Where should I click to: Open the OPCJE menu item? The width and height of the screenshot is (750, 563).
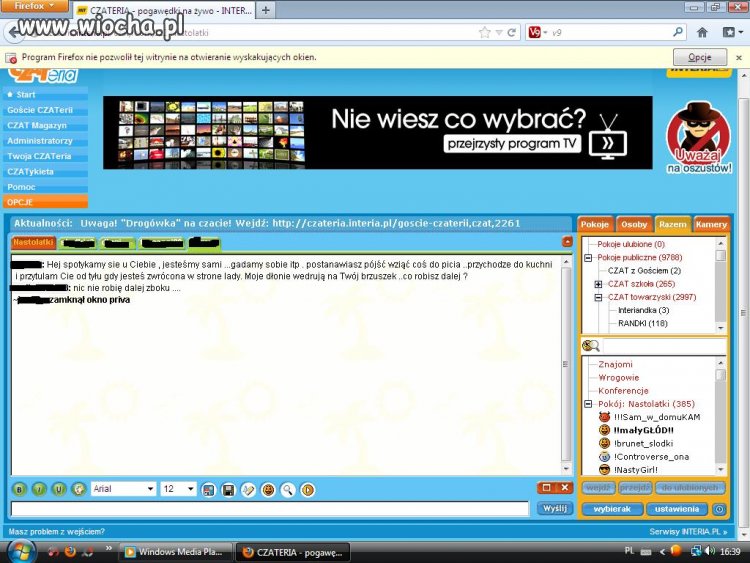point(45,202)
